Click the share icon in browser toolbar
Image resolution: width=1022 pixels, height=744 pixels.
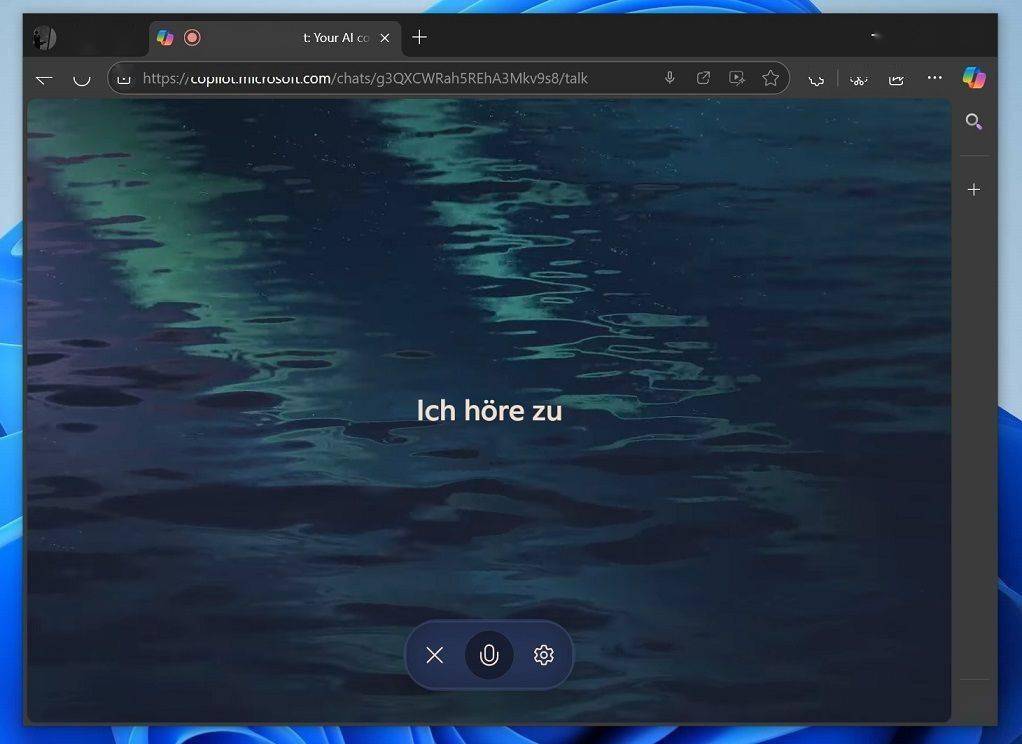tap(896, 79)
